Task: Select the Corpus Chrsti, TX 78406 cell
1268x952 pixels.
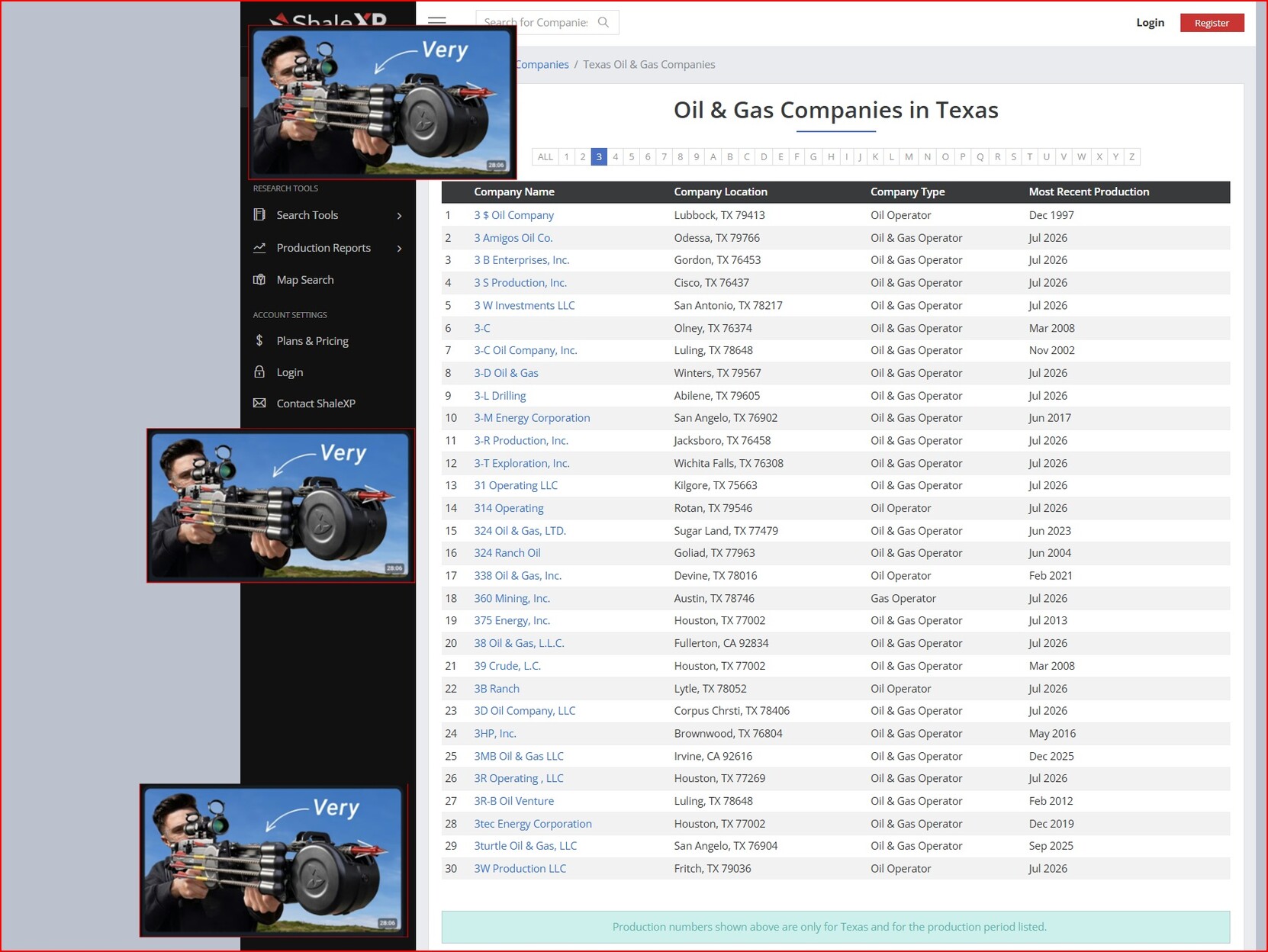Action: coord(732,711)
